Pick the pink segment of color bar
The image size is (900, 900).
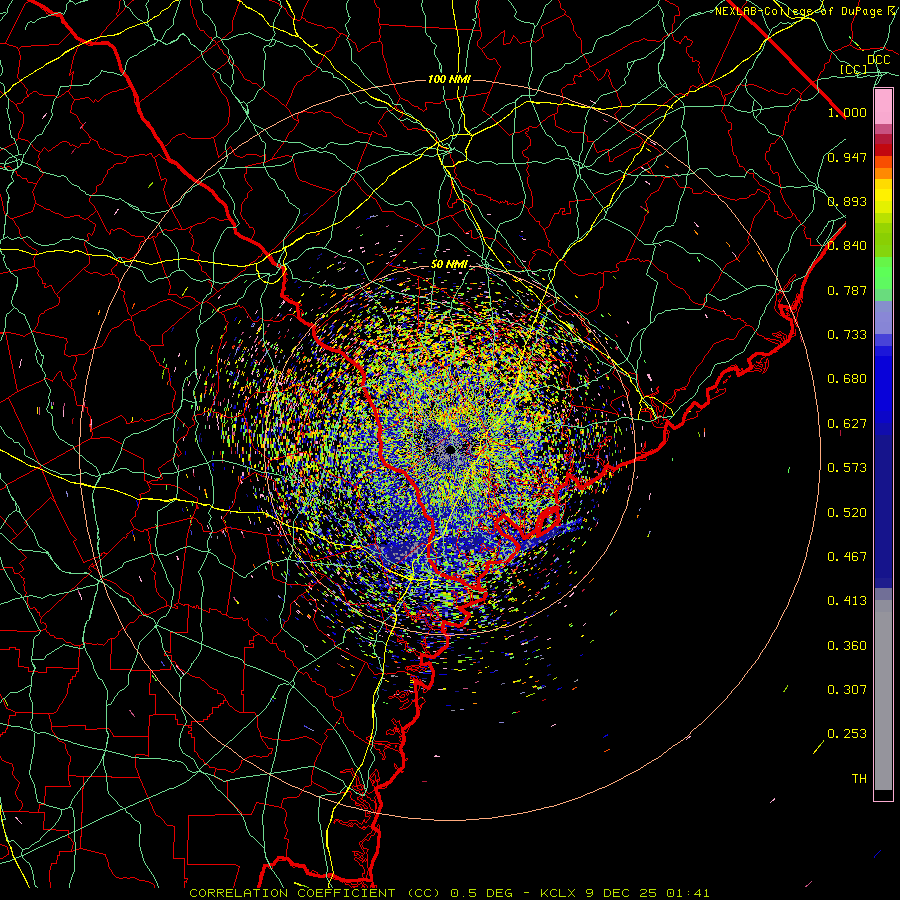pos(883,106)
